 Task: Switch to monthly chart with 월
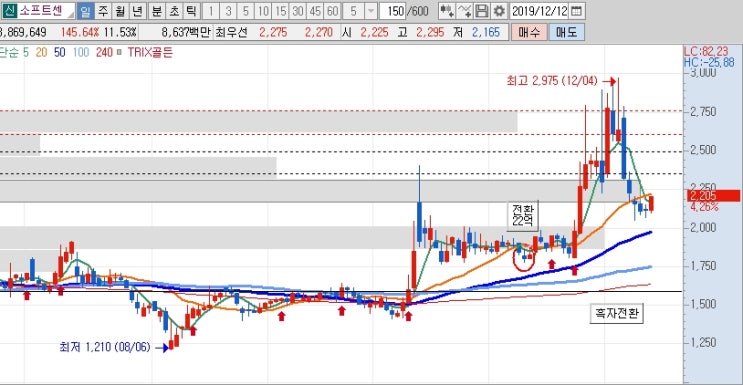(119, 10)
